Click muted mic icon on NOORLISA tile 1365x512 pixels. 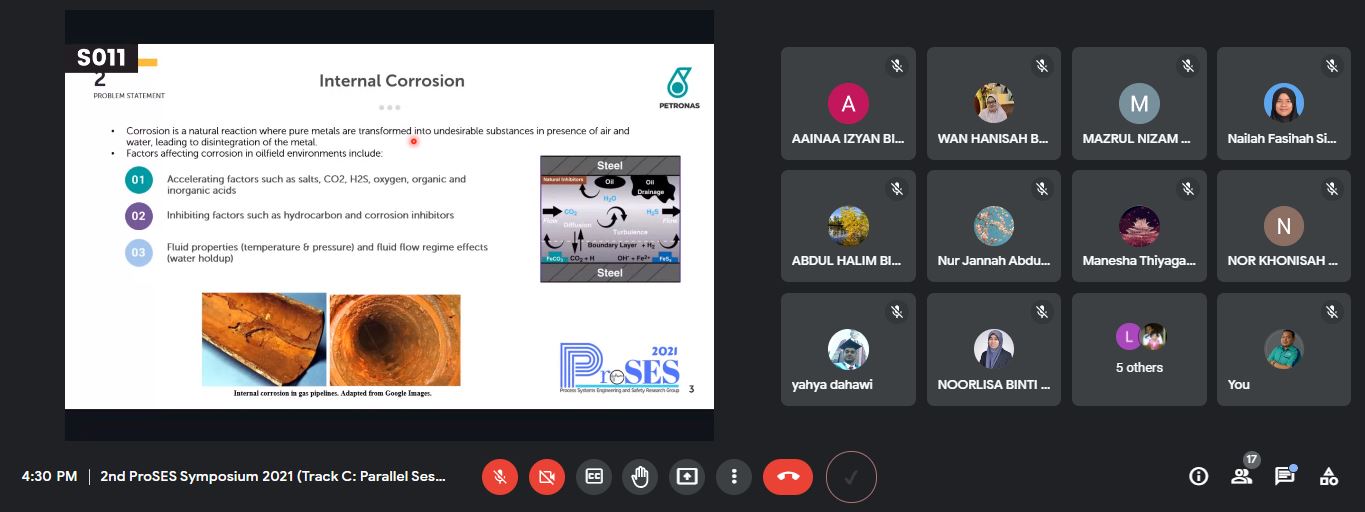[1042, 312]
